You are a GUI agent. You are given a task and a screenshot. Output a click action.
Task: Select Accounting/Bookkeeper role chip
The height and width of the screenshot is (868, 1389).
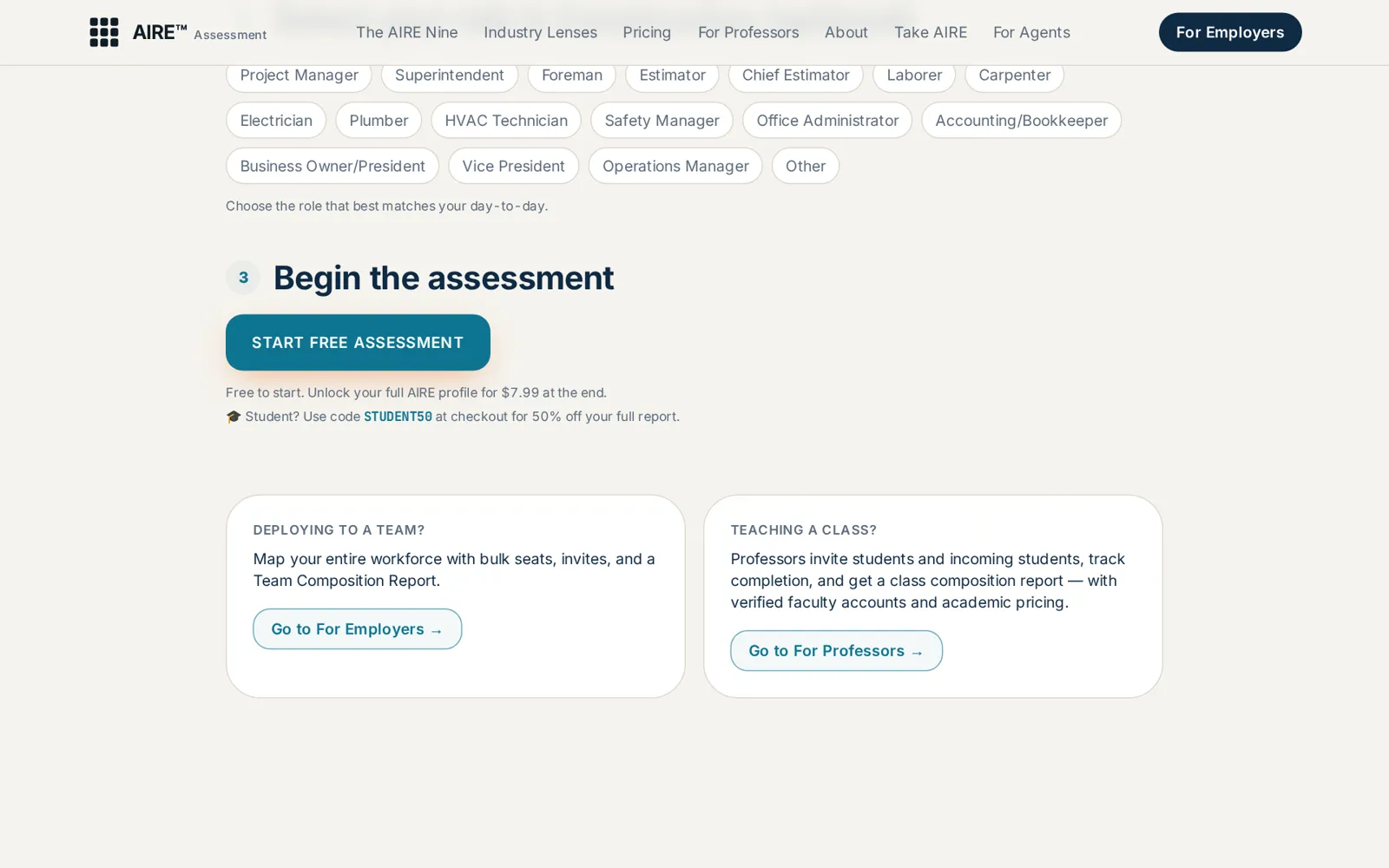(x=1022, y=121)
